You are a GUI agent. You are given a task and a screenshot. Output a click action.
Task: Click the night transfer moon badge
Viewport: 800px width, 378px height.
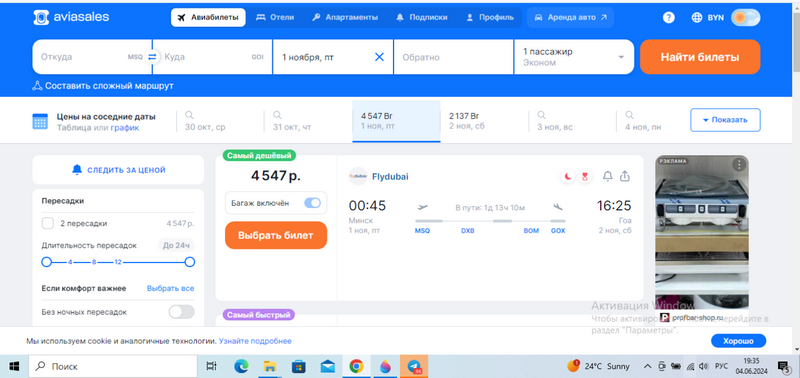567,177
